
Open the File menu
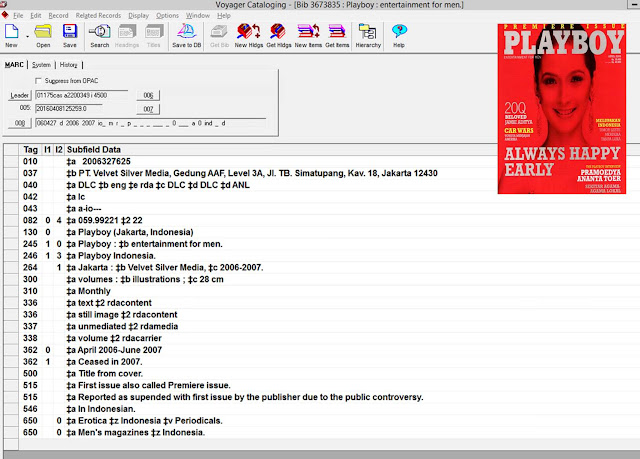(18, 16)
